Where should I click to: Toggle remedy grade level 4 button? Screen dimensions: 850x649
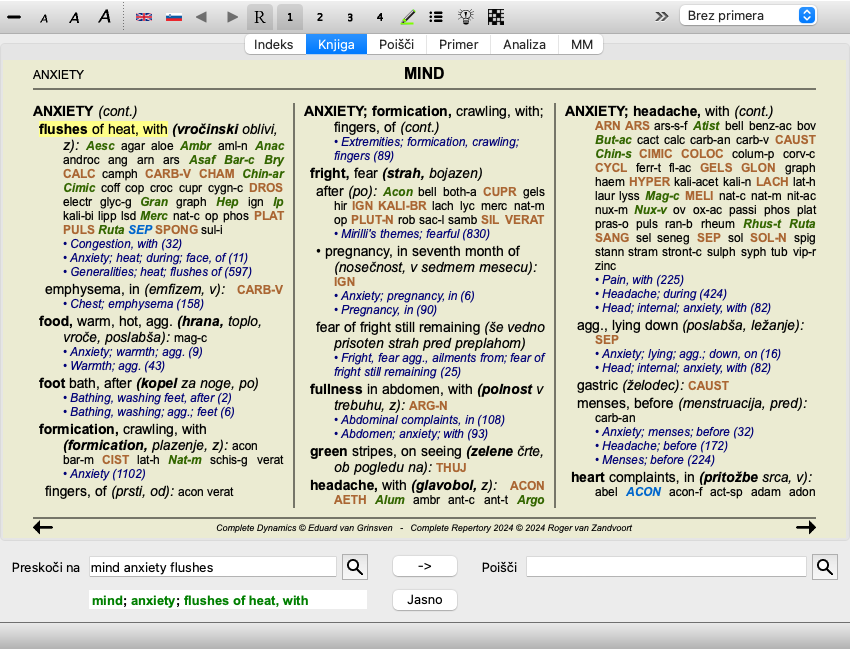pos(379,17)
